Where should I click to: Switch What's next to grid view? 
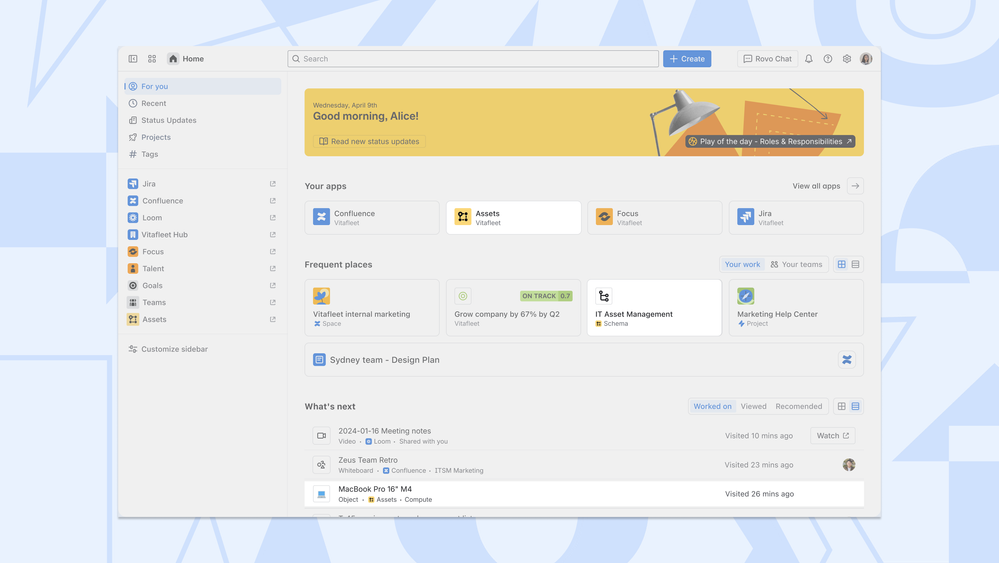point(842,406)
